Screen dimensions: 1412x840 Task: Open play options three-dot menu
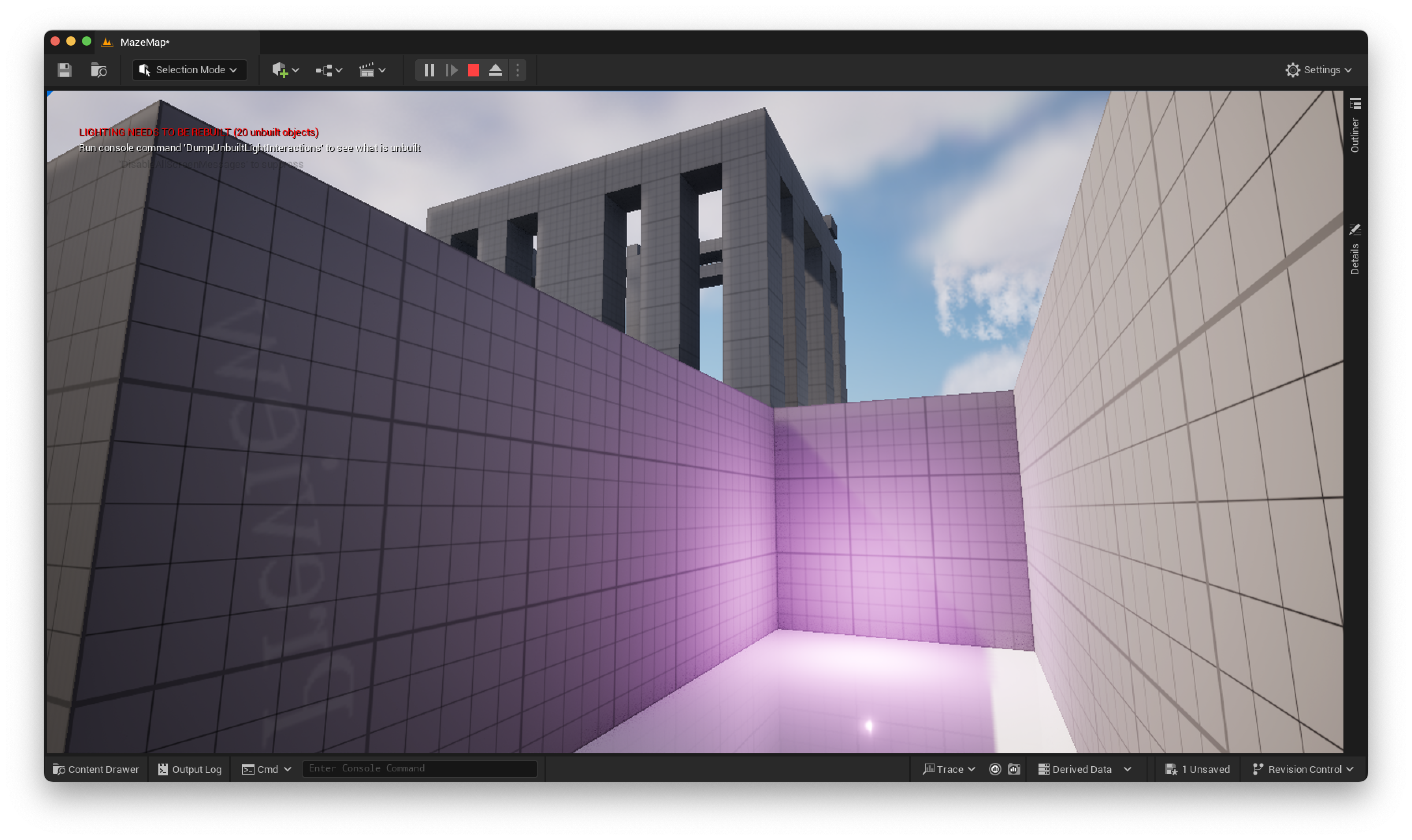click(x=518, y=70)
